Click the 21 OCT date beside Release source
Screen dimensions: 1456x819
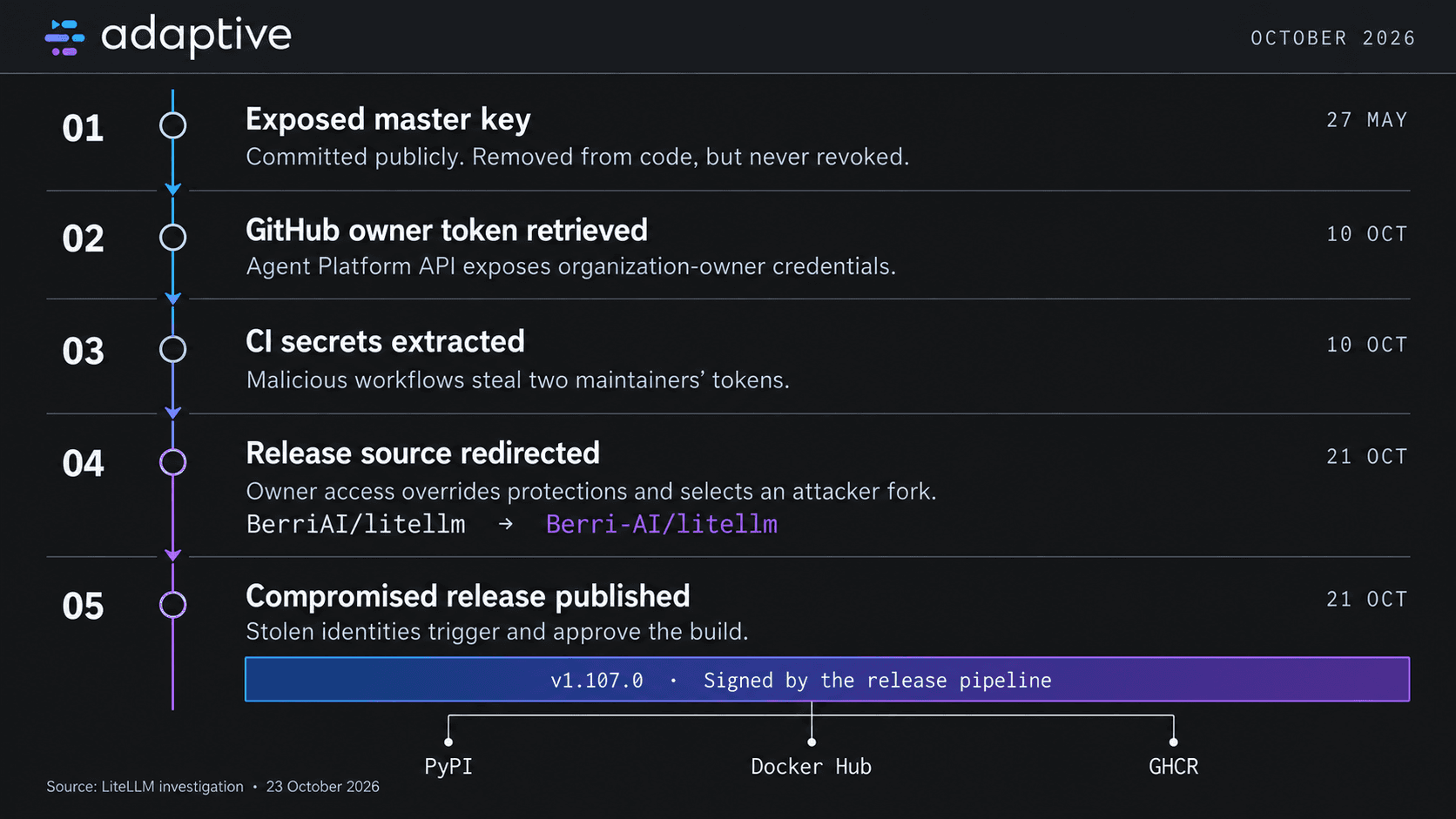tap(1367, 457)
